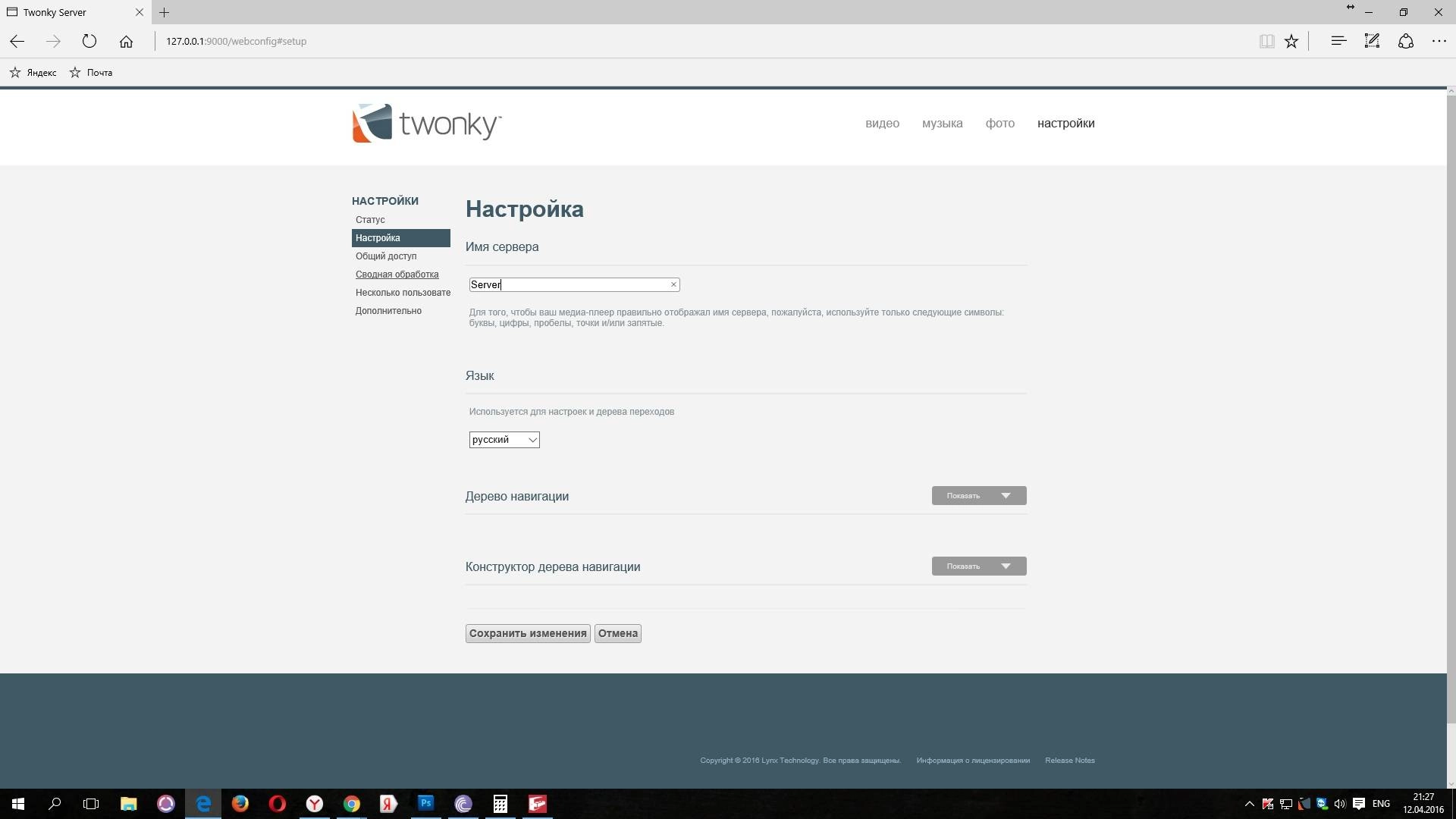Click the Share icon in Edge toolbar

click(x=1406, y=41)
